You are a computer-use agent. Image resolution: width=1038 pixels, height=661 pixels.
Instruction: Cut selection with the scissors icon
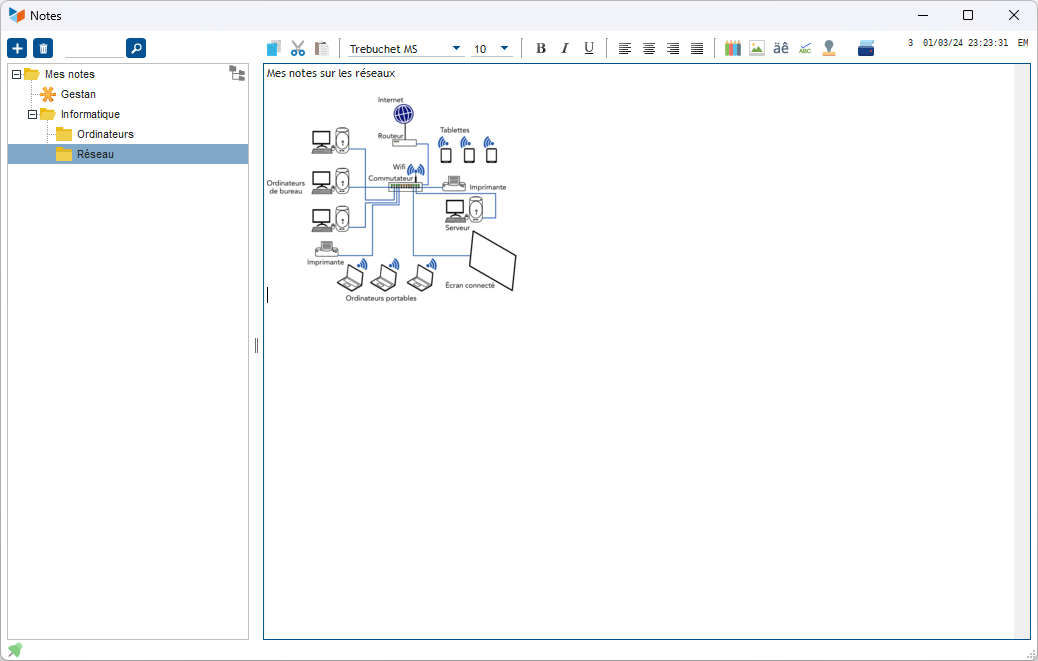coord(298,48)
